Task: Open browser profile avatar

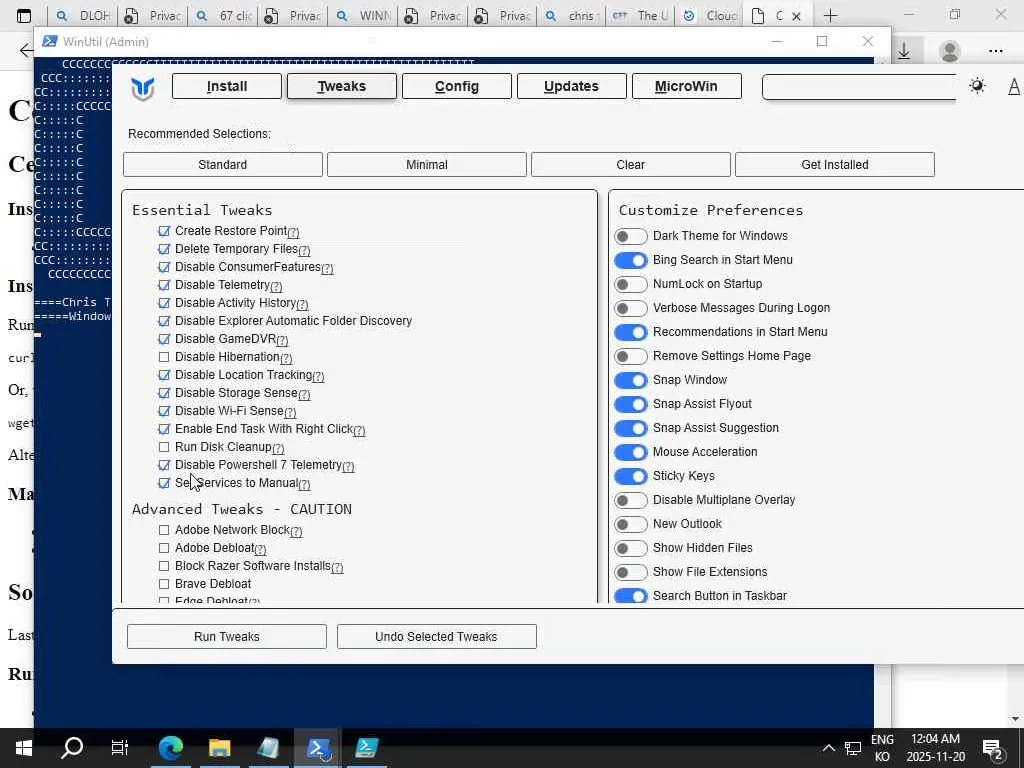Action: coord(950,51)
